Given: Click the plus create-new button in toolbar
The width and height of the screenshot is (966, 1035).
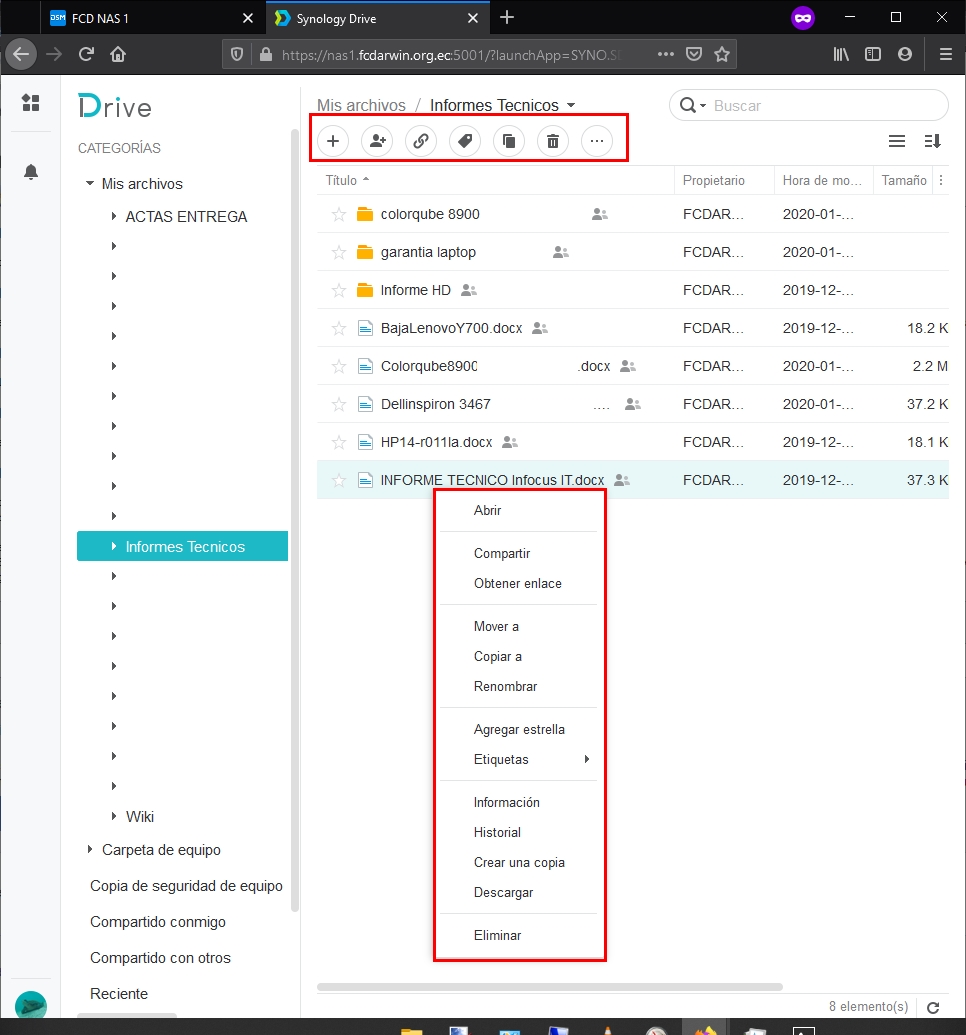Looking at the screenshot, I should [333, 141].
